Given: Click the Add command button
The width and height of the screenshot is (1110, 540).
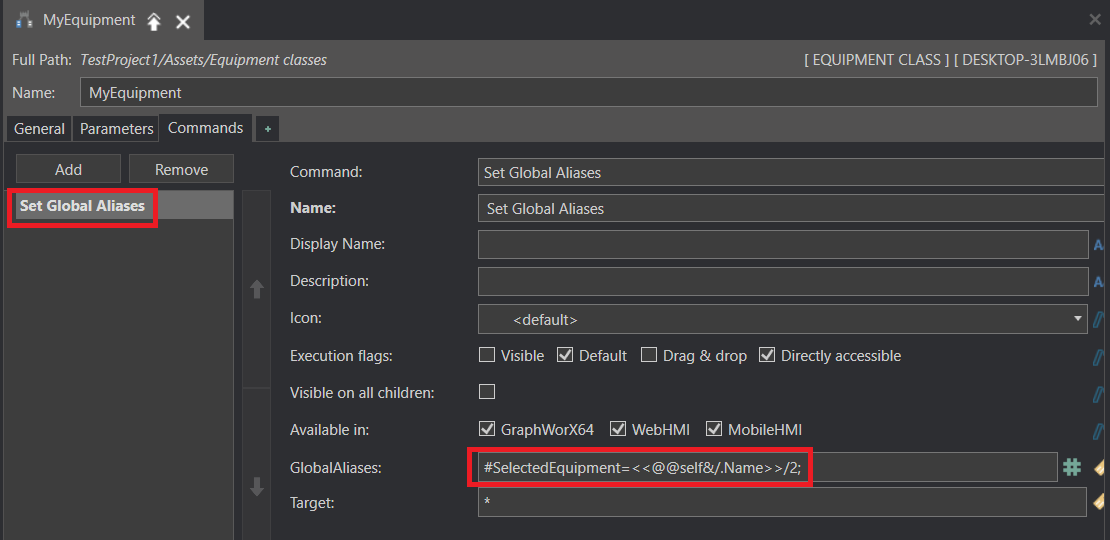Looking at the screenshot, I should pos(69,169).
